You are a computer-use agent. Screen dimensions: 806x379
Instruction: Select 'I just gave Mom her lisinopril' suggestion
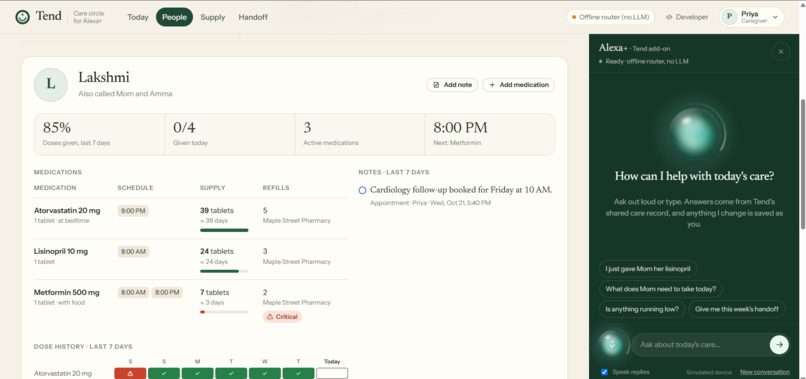[648, 268]
